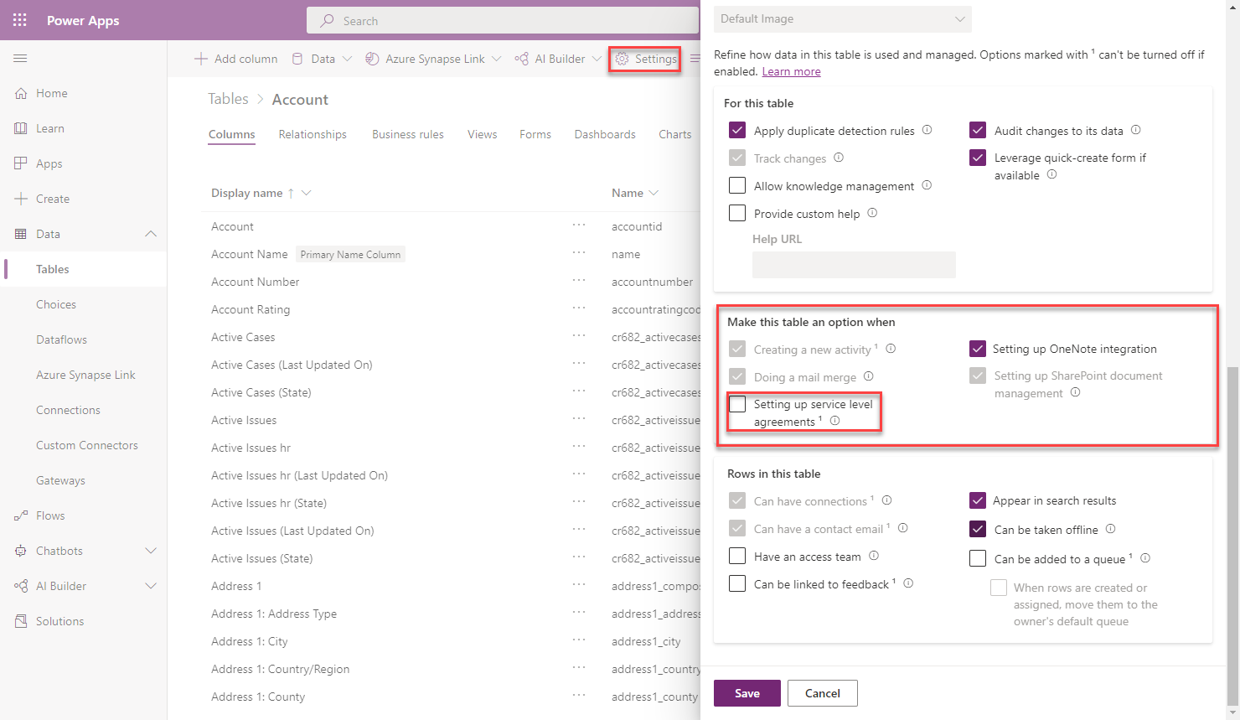Expand the Azure Synapse Link dropdown arrow
Screen dimensions: 1240x720
coord(497,59)
